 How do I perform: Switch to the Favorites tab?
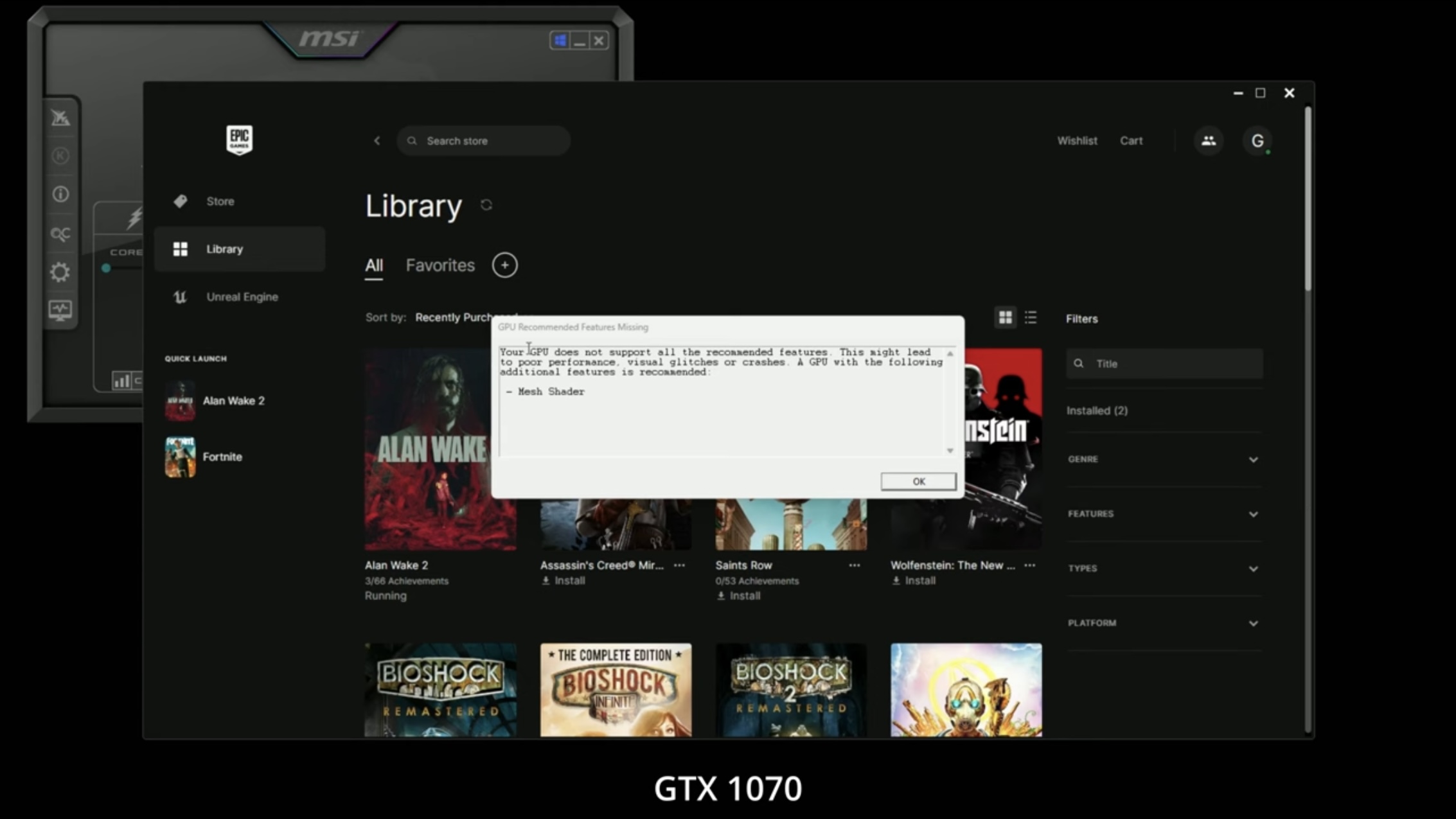coord(440,265)
